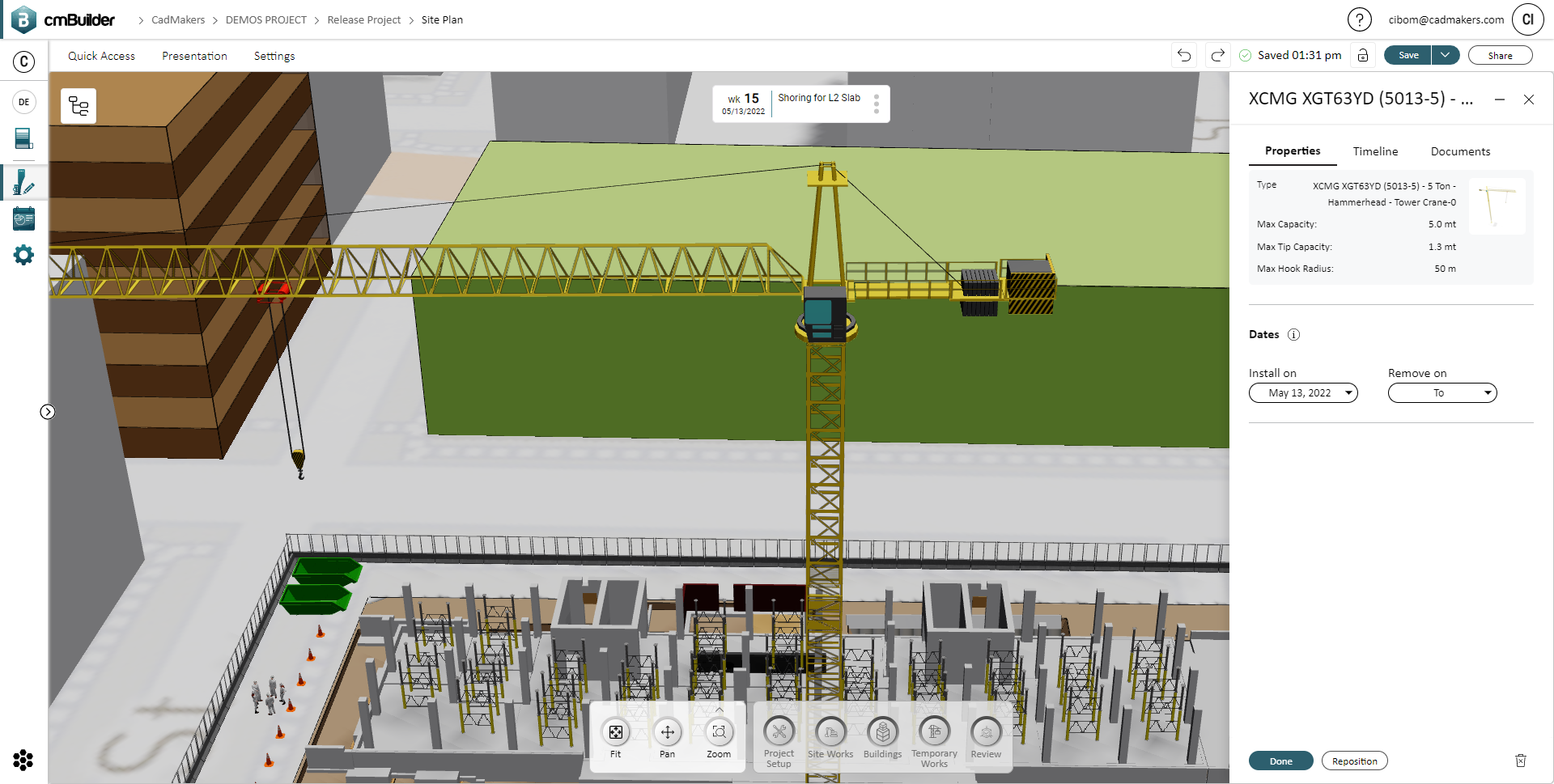Open the Presentation menu
The image size is (1554, 784).
(x=194, y=56)
